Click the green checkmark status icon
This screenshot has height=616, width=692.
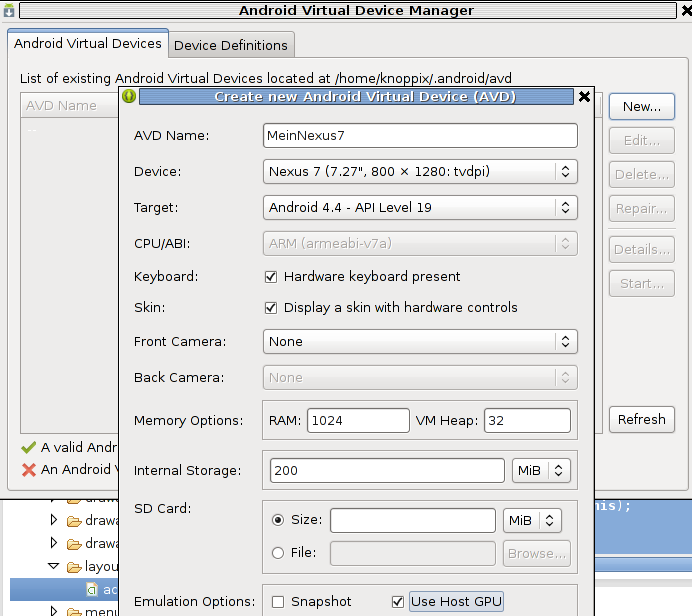point(29,448)
